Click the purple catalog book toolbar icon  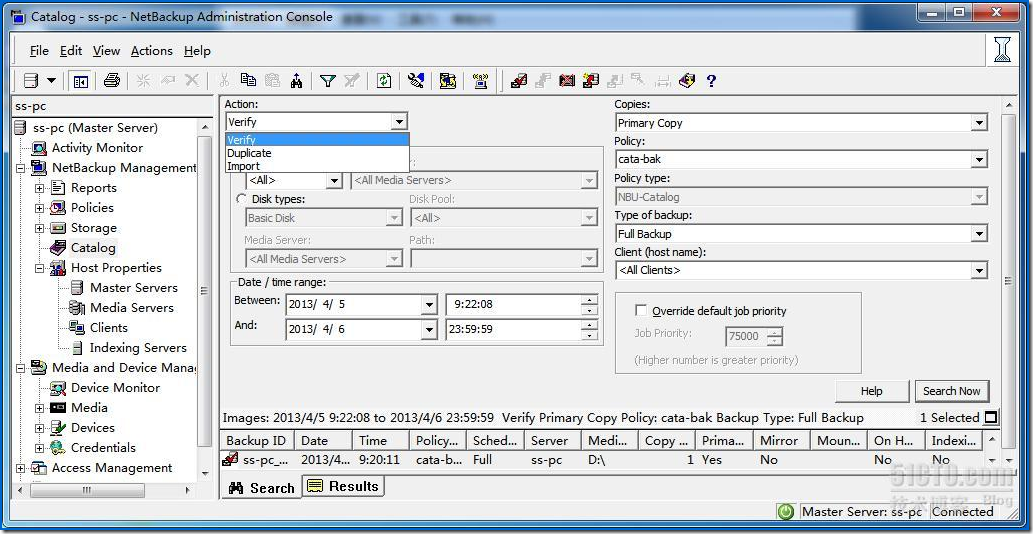point(687,81)
